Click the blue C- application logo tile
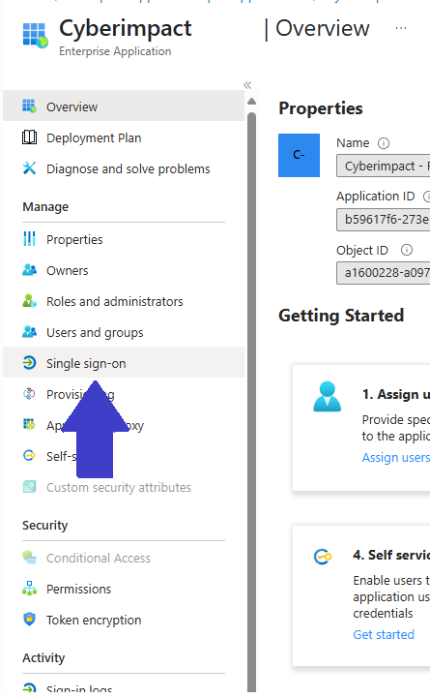This screenshot has height=693, width=430. coord(299,155)
